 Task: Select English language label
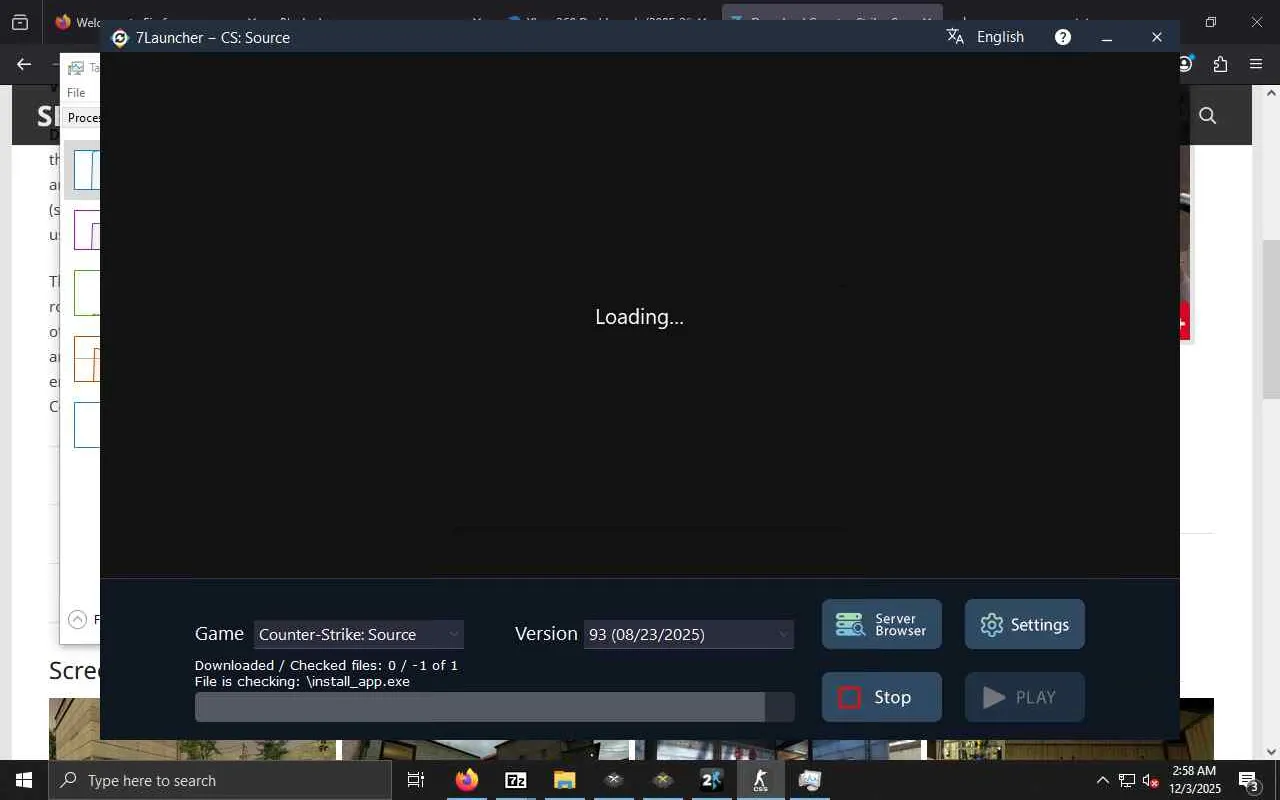(1000, 37)
